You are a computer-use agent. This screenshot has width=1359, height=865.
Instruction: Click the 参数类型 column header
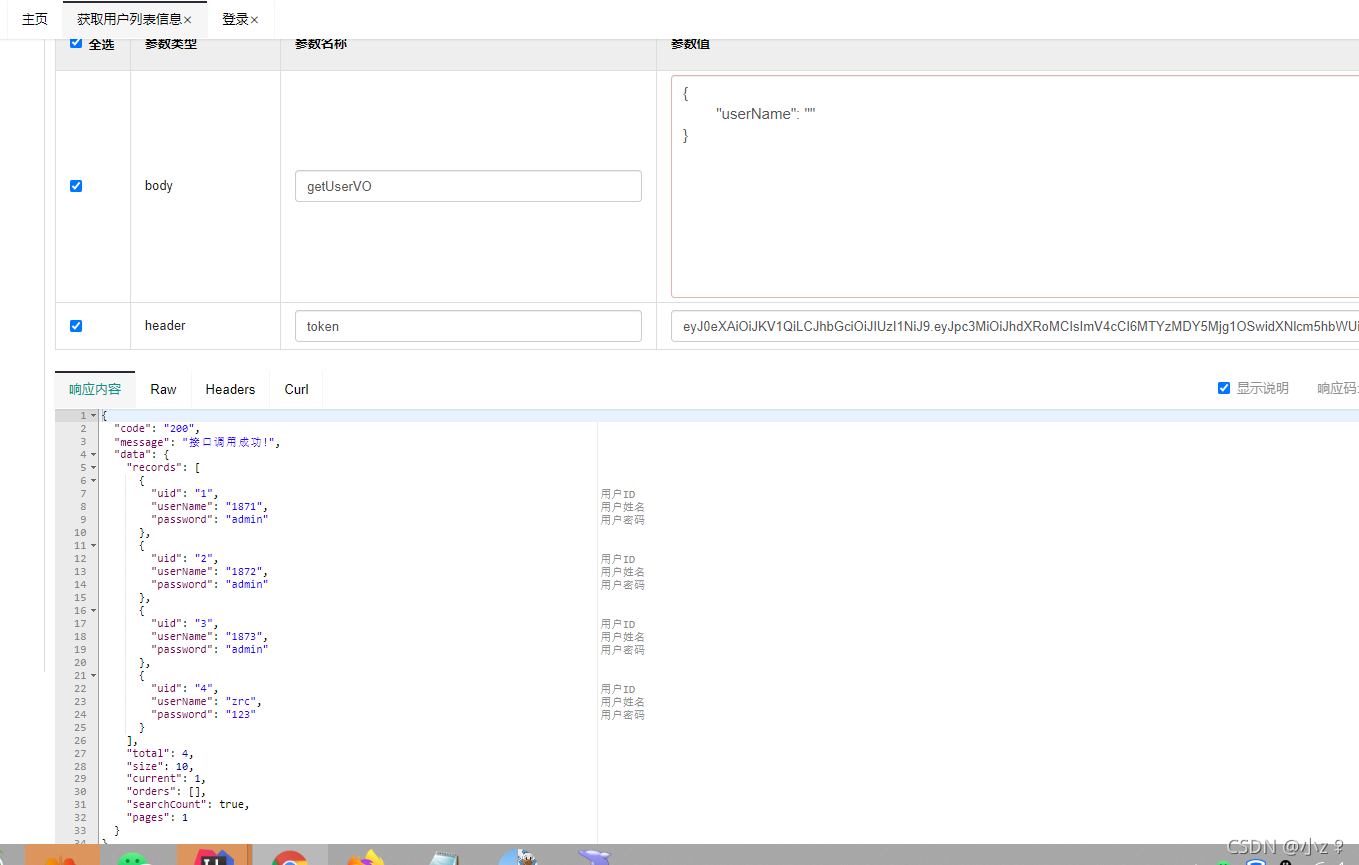171,44
